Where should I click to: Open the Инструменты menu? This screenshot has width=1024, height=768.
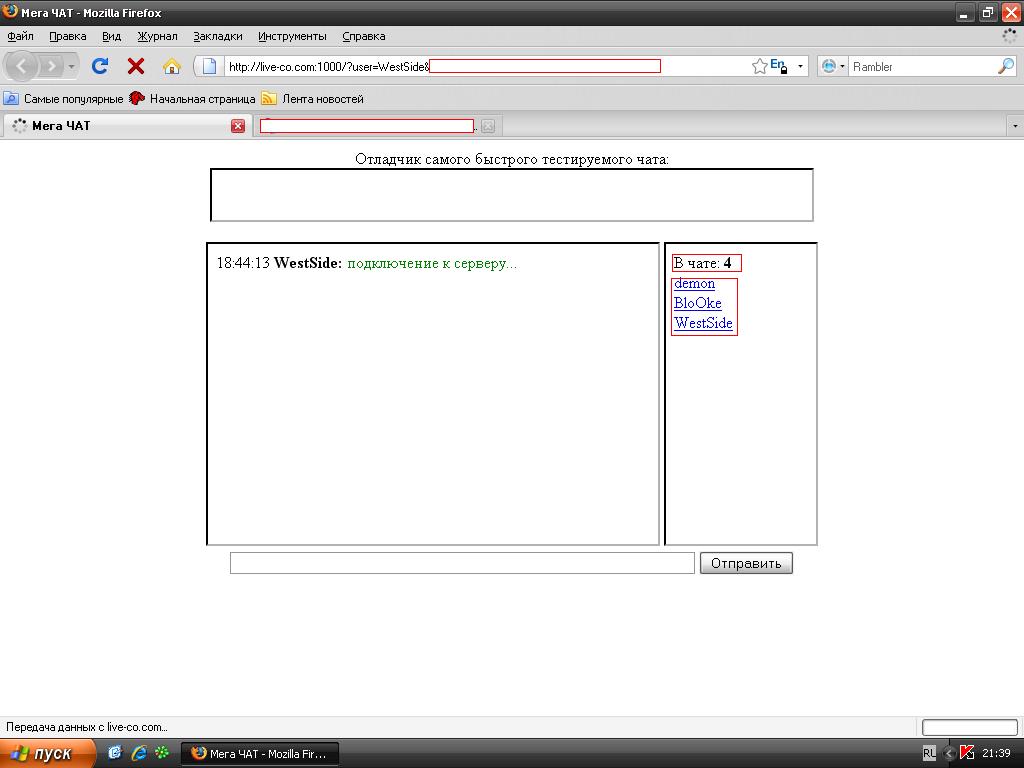coord(292,36)
